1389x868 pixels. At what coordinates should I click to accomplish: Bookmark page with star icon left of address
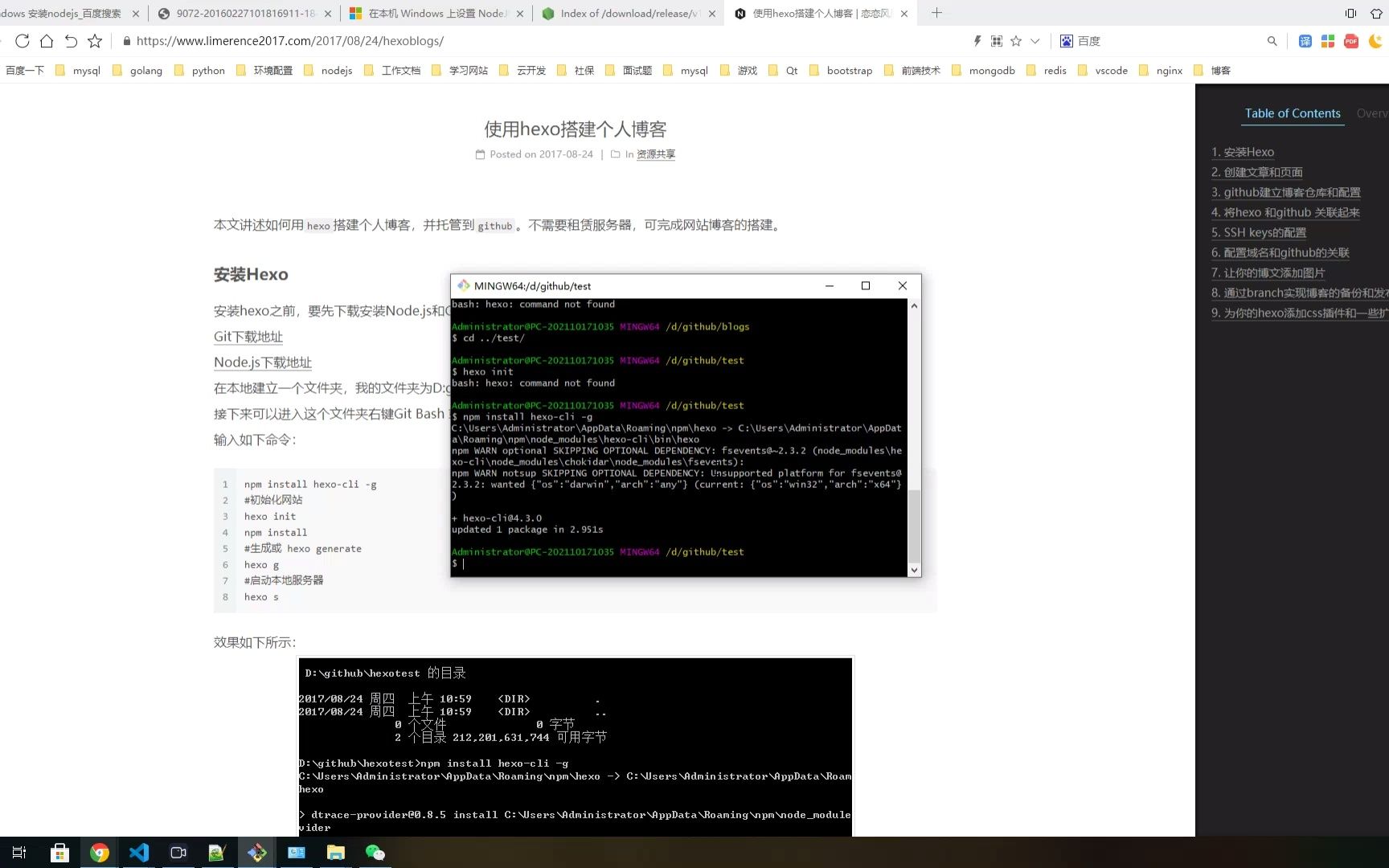95,41
